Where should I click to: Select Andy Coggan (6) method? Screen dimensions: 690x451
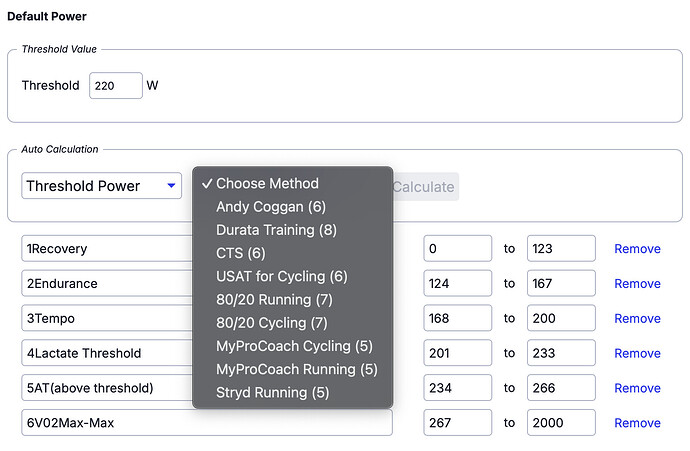tap(293, 207)
